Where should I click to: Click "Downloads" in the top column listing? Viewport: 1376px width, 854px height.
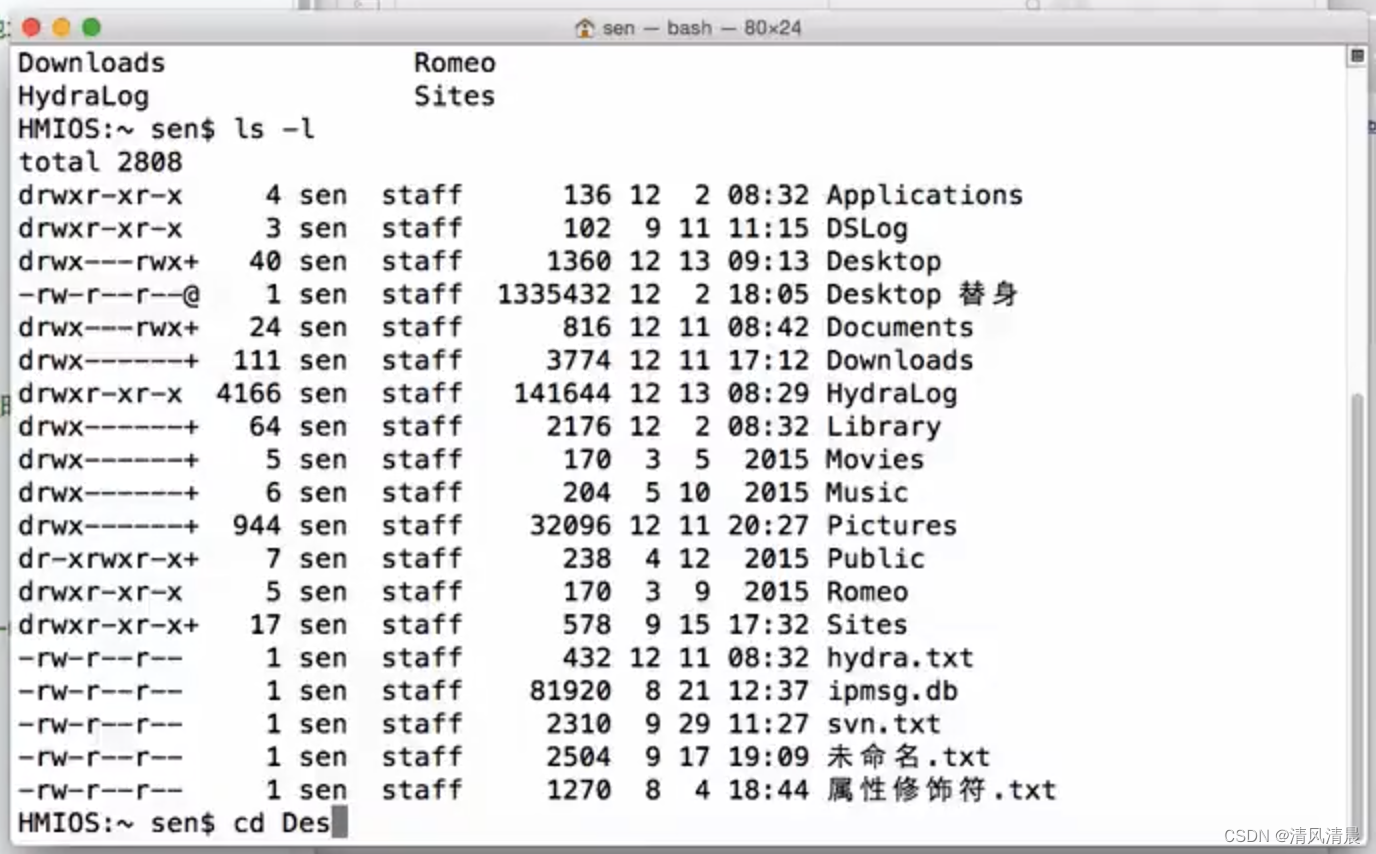tap(91, 63)
